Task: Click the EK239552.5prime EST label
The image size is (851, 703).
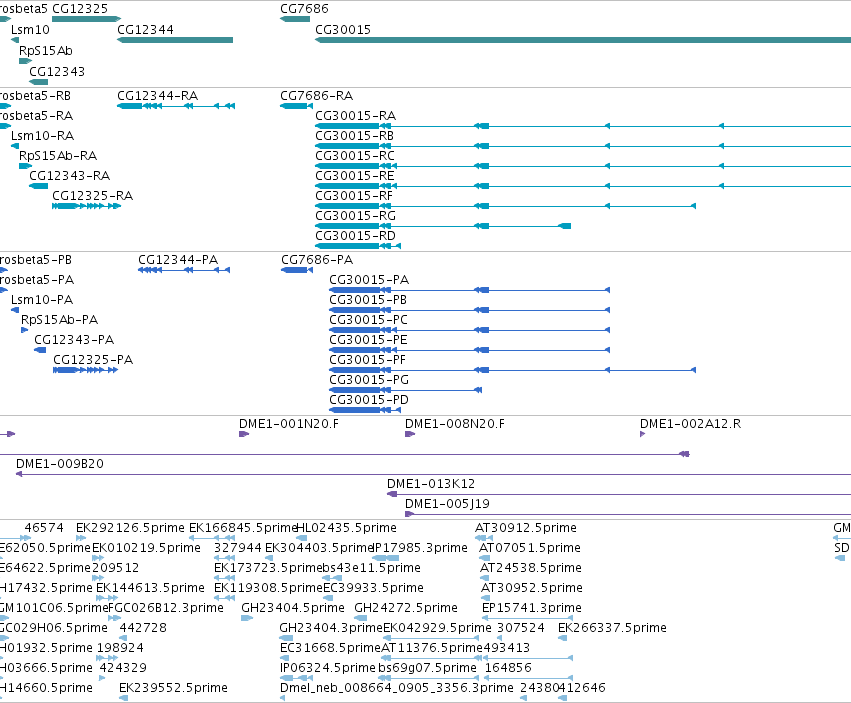Action: pyautogui.click(x=173, y=688)
